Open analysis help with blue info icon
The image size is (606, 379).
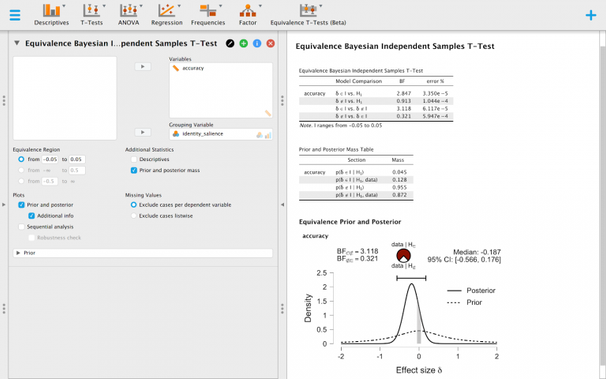click(257, 43)
